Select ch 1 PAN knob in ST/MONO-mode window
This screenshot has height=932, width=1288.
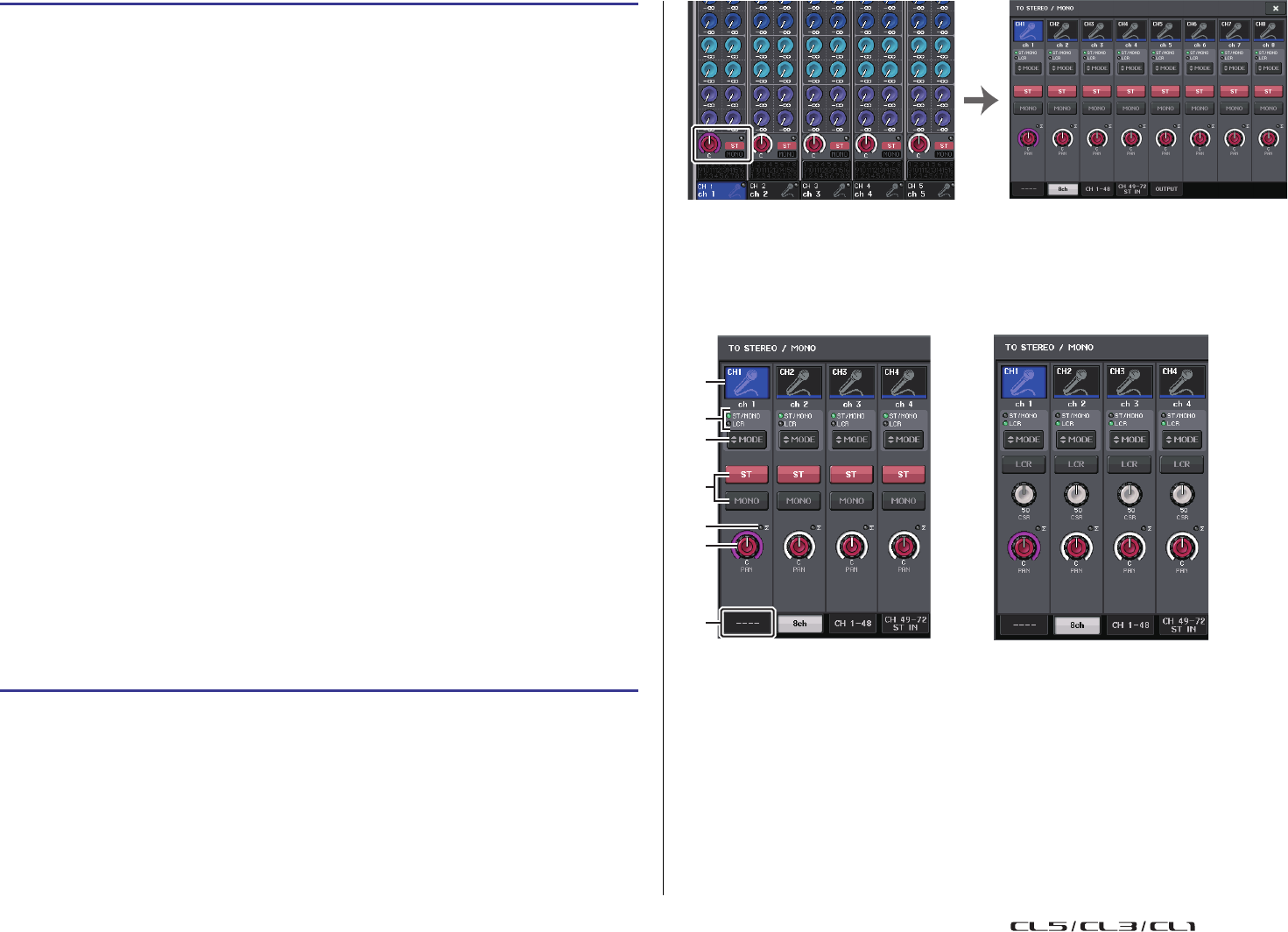pyautogui.click(x=747, y=547)
